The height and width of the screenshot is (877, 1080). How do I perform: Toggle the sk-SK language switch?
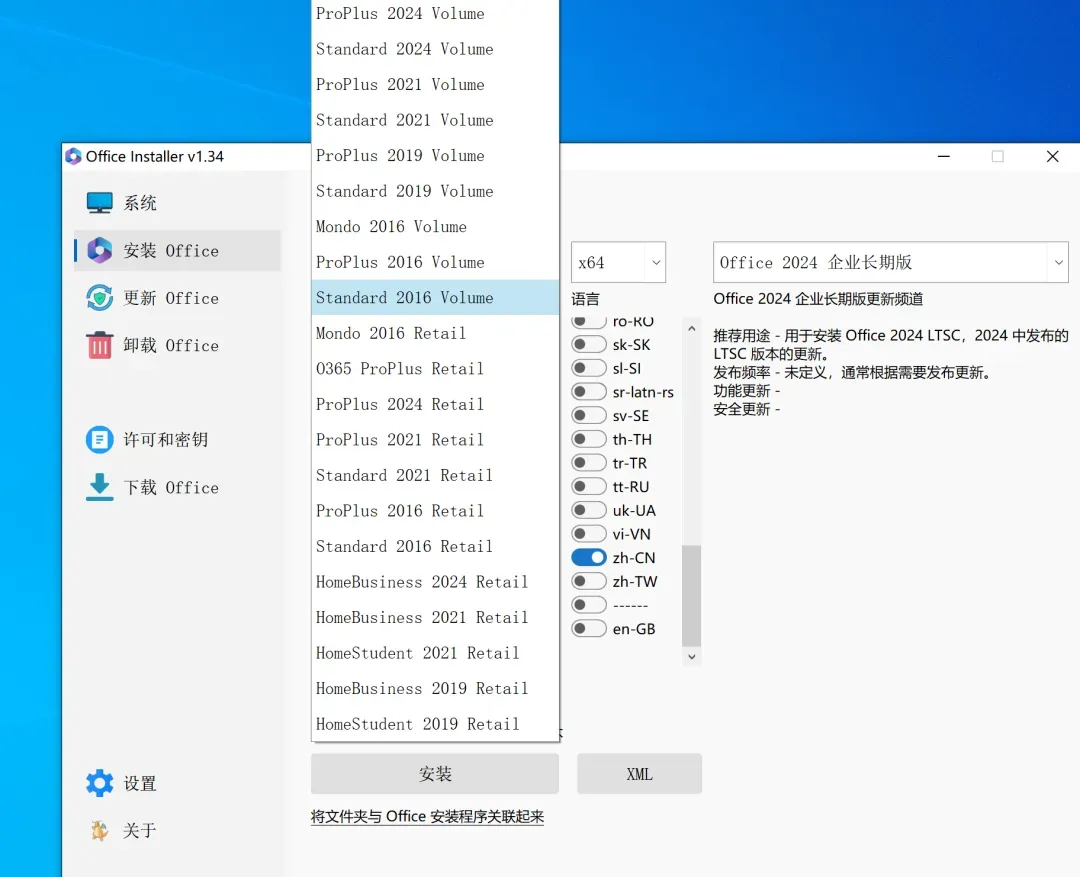(589, 344)
